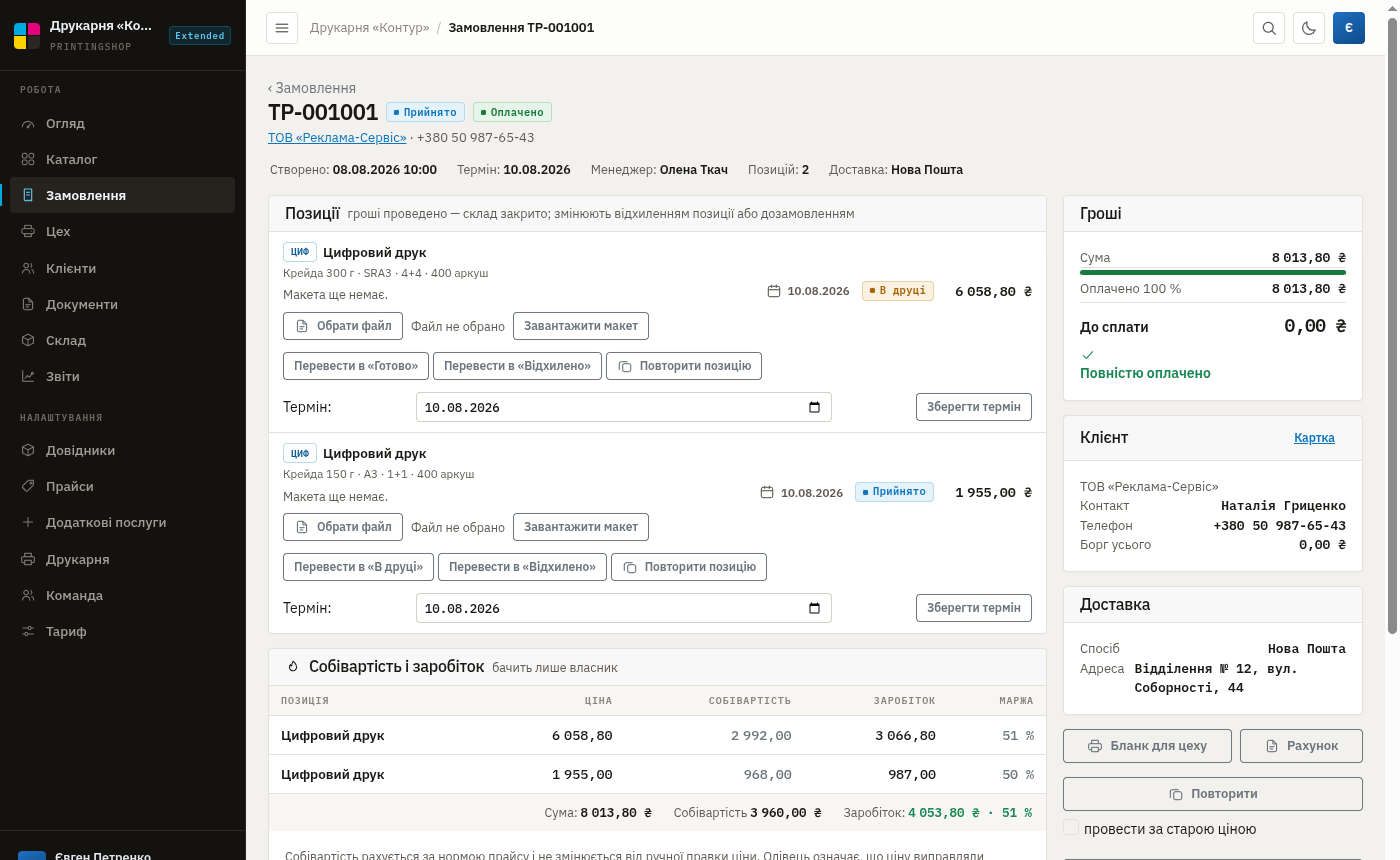This screenshot has width=1400, height=860.
Task: Toggle dark mode with the moon icon
Action: click(x=1309, y=28)
